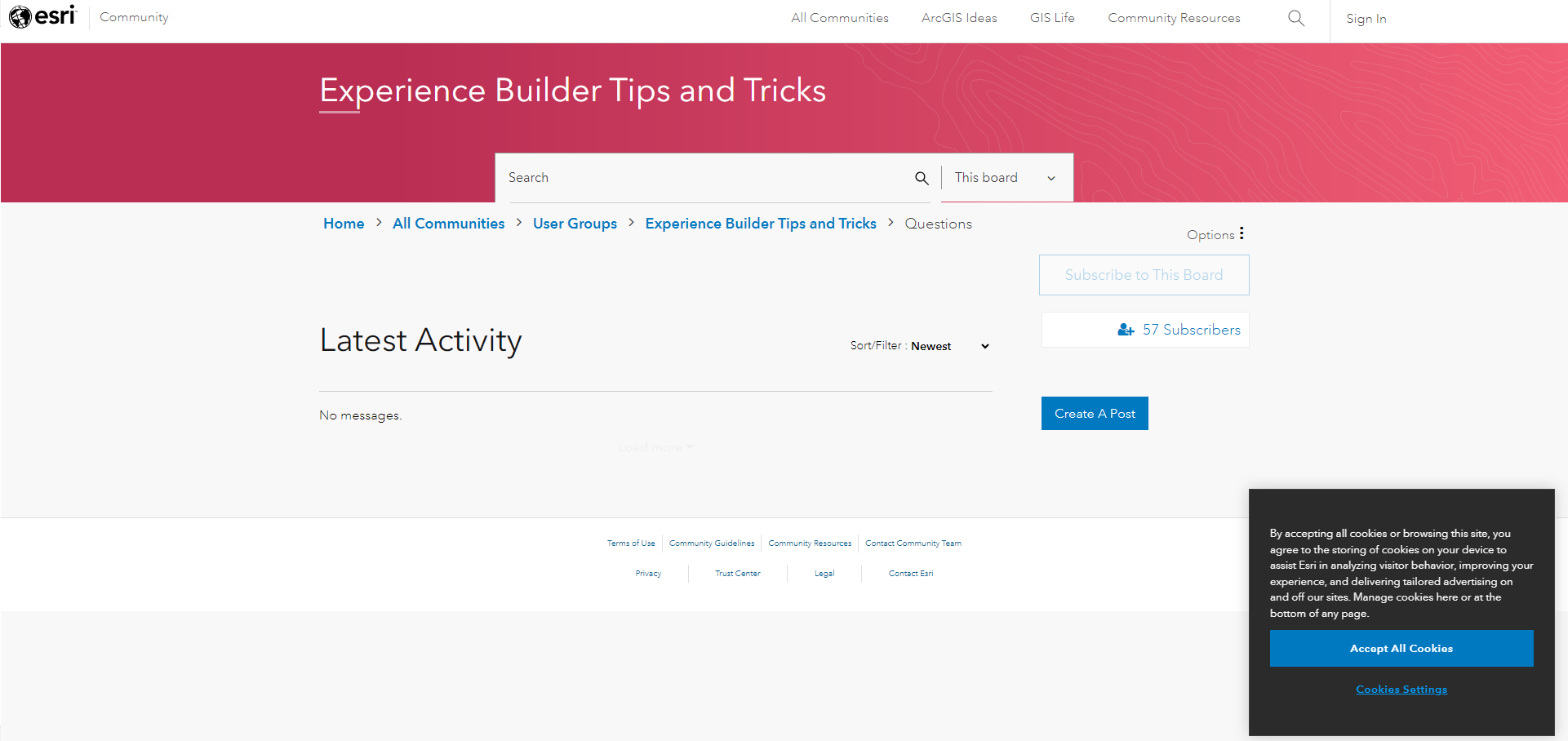Viewport: 1568px width, 741px height.
Task: Click the search icon inside the board search bar
Action: [922, 177]
